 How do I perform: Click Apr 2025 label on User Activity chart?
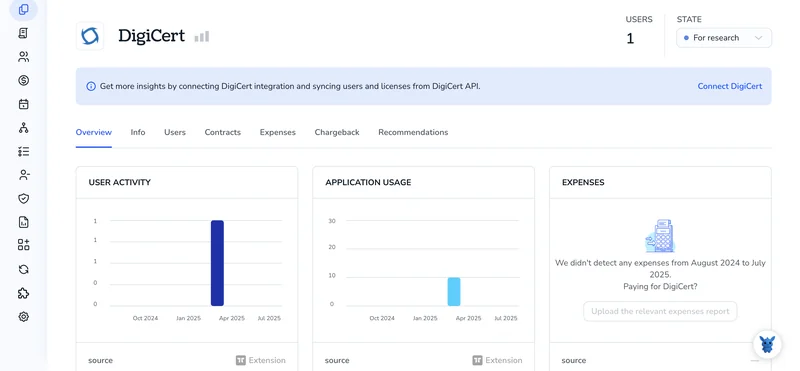tap(232, 318)
